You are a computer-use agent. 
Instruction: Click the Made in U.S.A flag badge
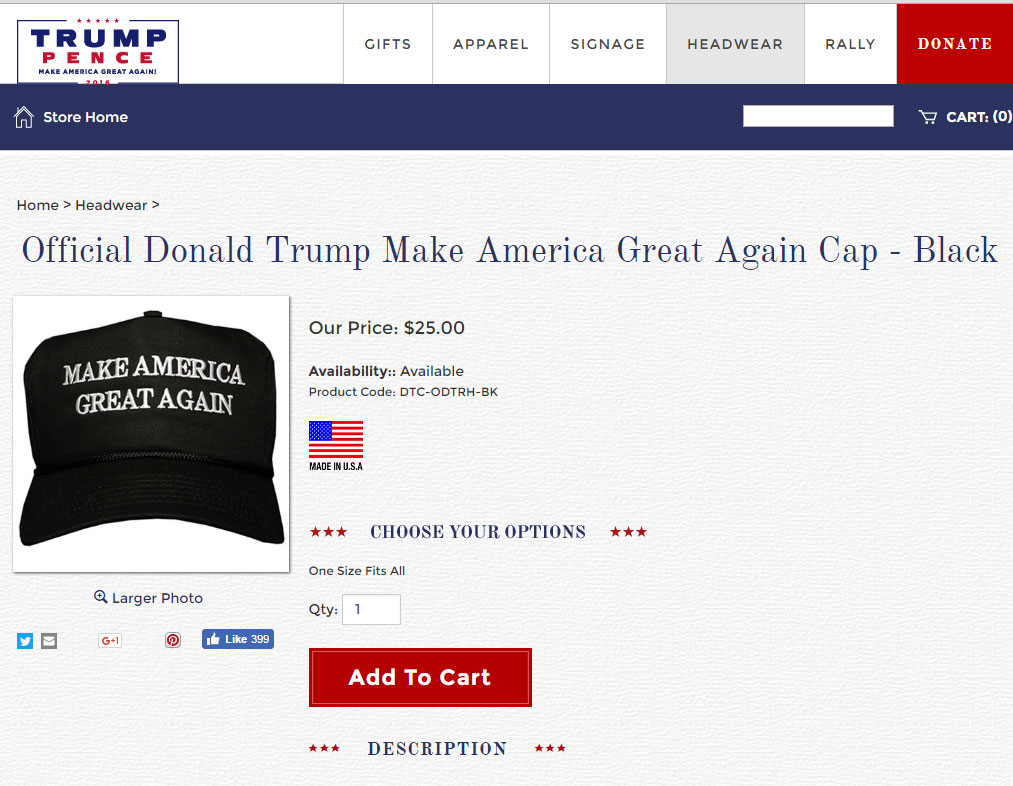(336, 446)
